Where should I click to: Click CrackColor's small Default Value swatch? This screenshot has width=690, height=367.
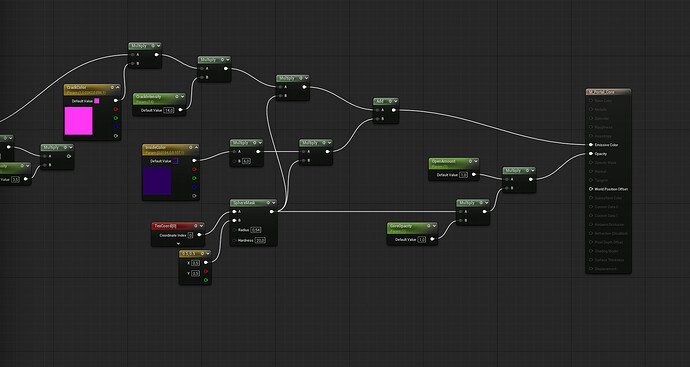tap(97, 101)
